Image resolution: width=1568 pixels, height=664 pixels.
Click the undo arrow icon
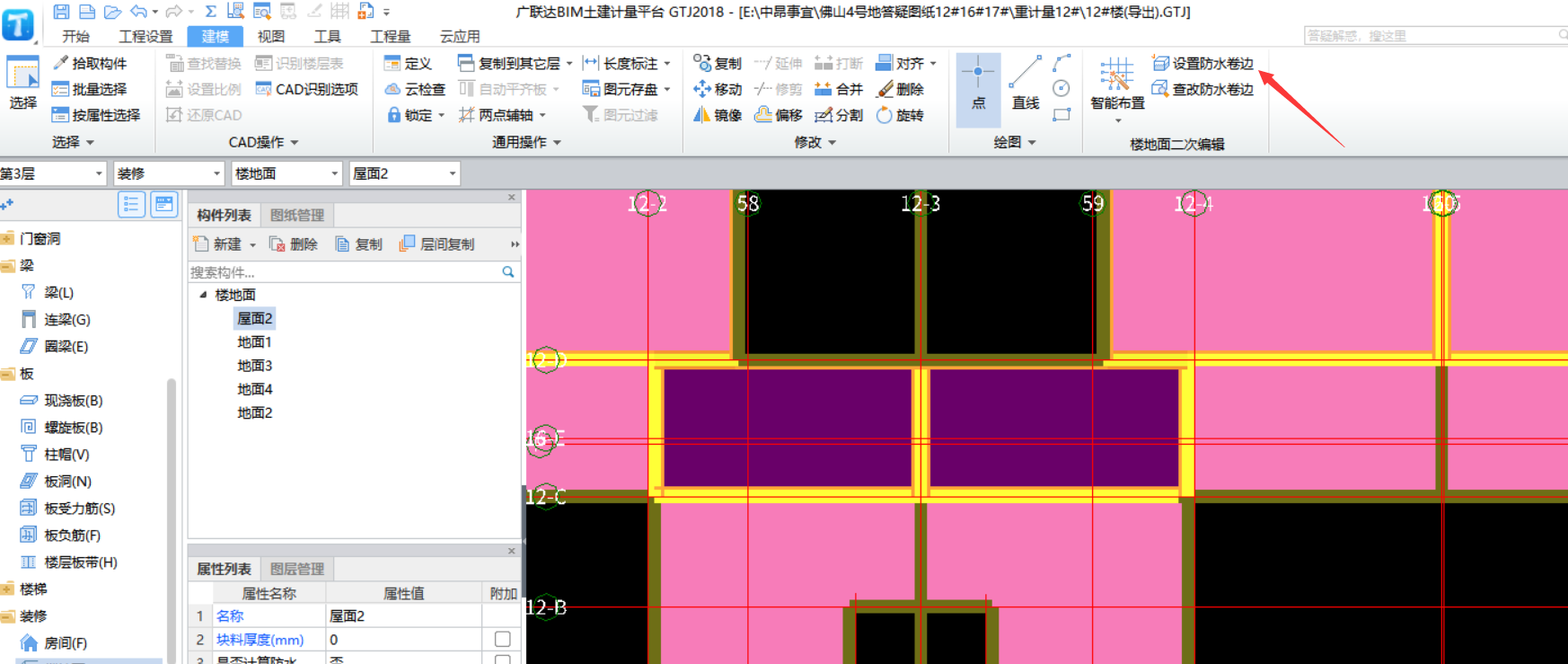pos(138,12)
